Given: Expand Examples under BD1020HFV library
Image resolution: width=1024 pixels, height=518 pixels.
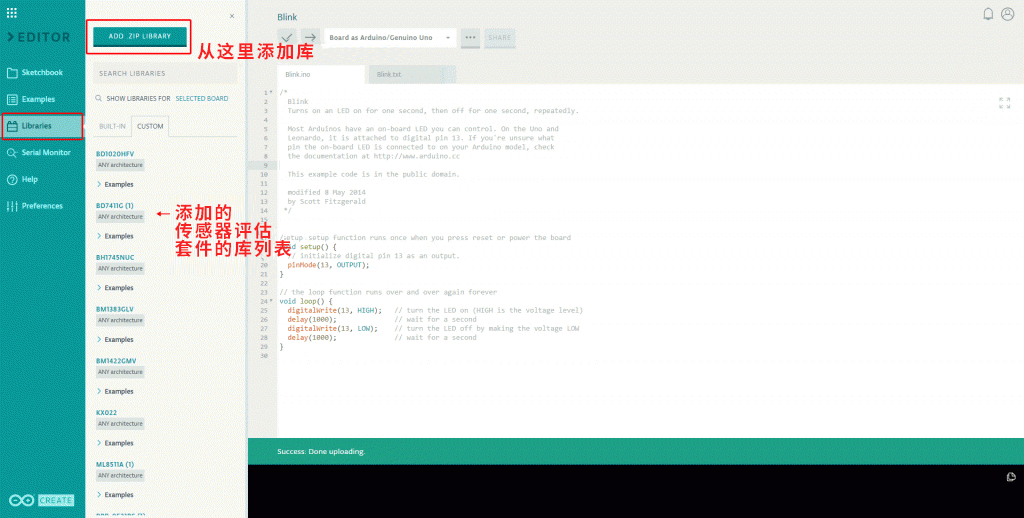Looking at the screenshot, I should pos(115,185).
